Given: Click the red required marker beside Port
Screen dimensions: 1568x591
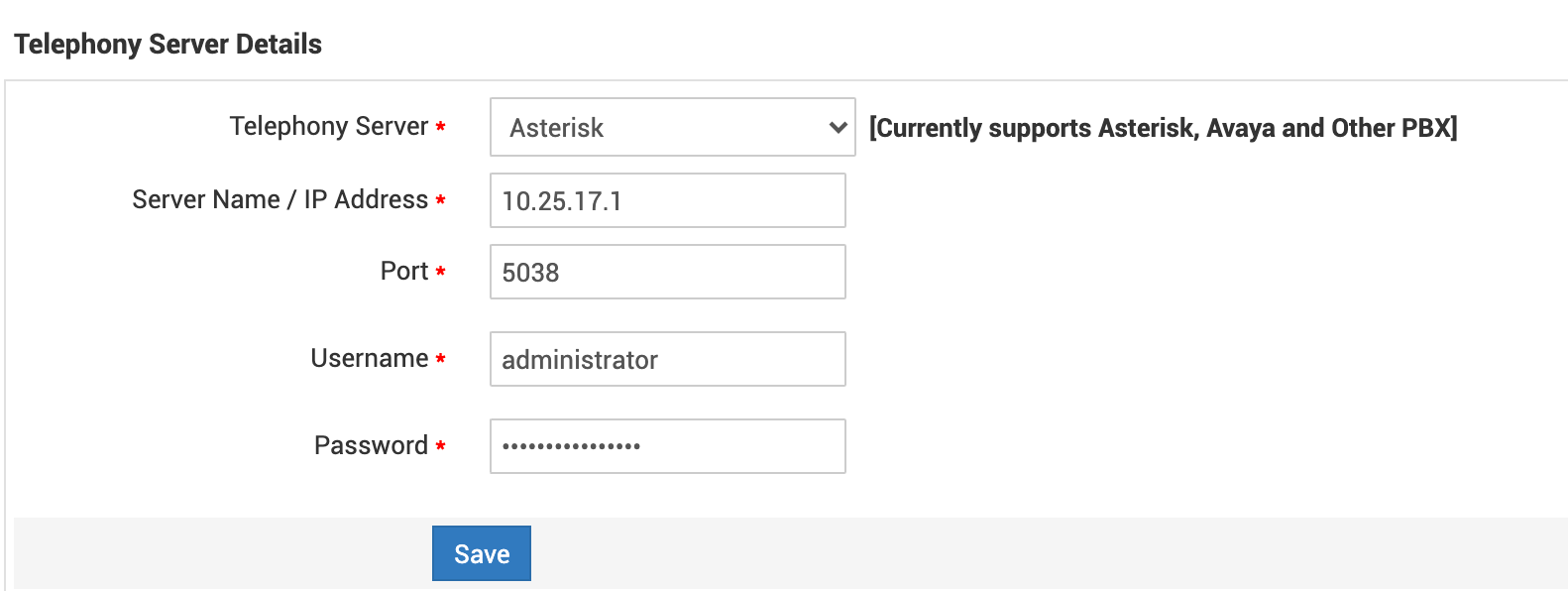Looking at the screenshot, I should (440, 273).
